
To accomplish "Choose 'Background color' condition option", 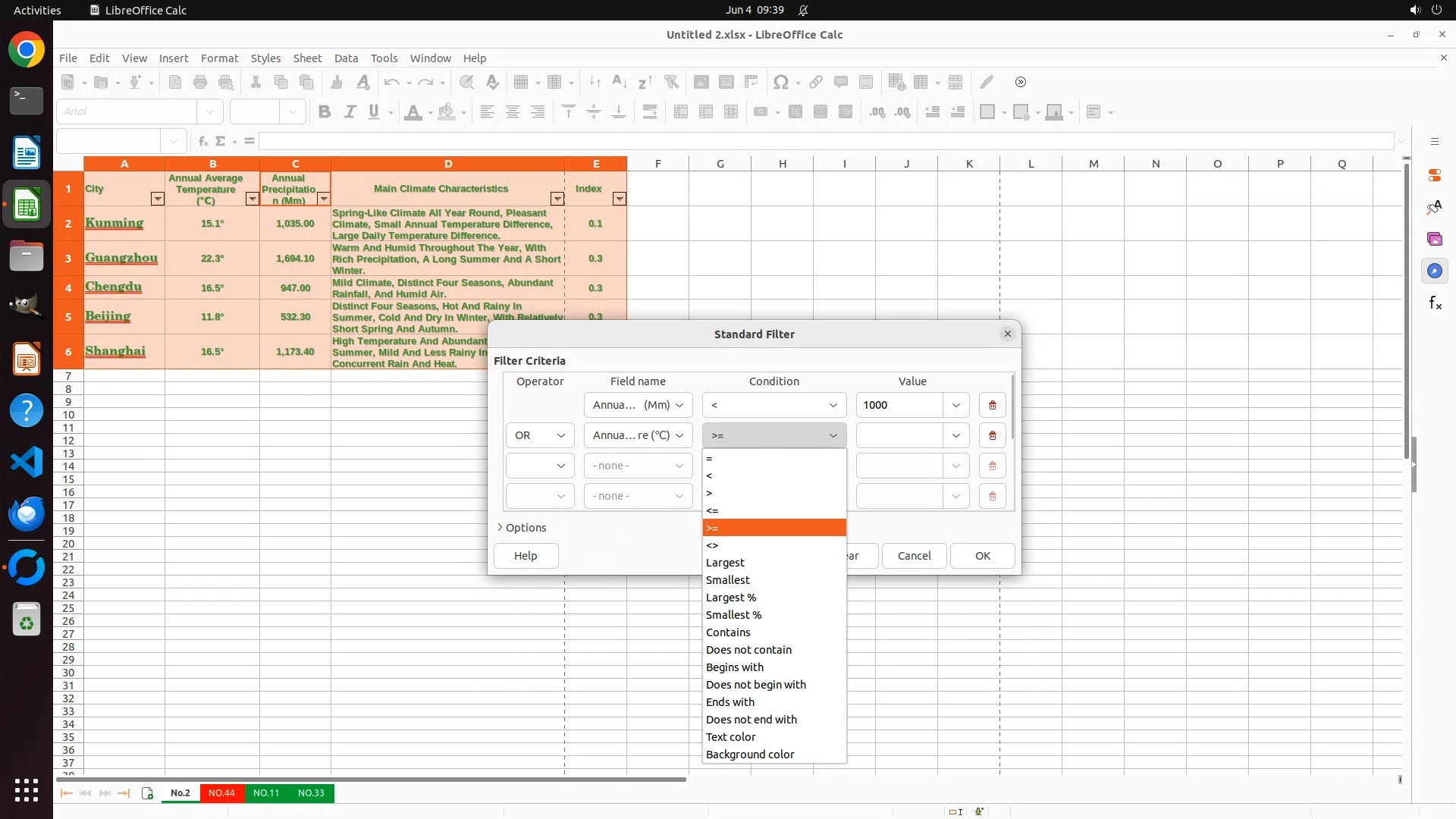I will click(749, 755).
